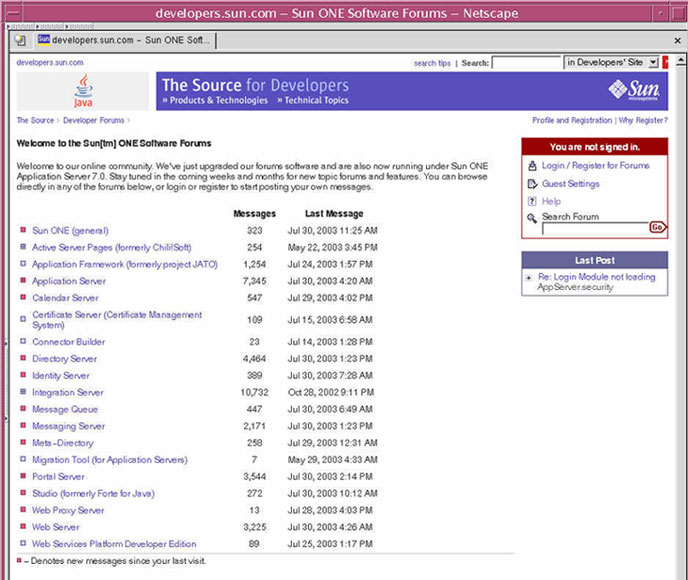
Task: Click the red bullet beside Messaging Server
Action: (x=23, y=425)
